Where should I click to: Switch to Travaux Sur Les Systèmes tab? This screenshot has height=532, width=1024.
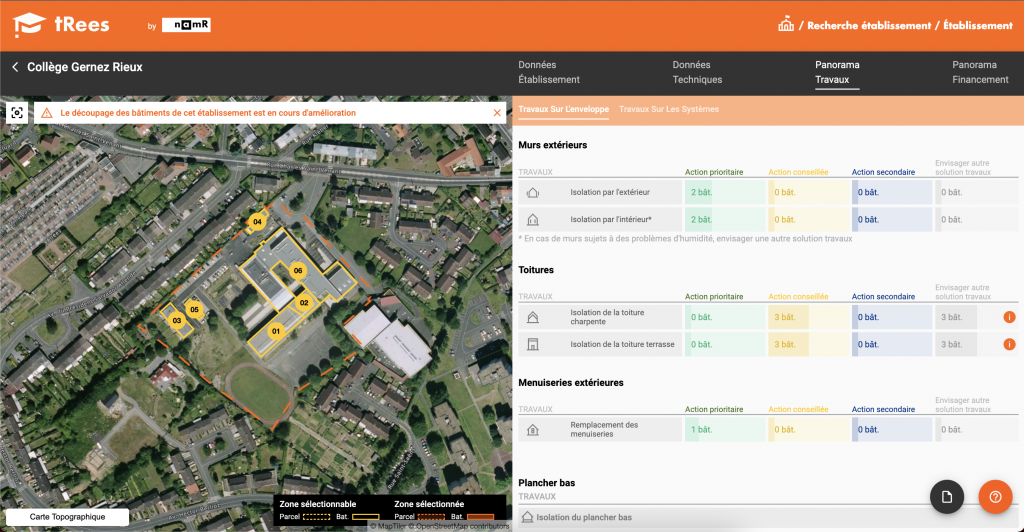click(668, 109)
